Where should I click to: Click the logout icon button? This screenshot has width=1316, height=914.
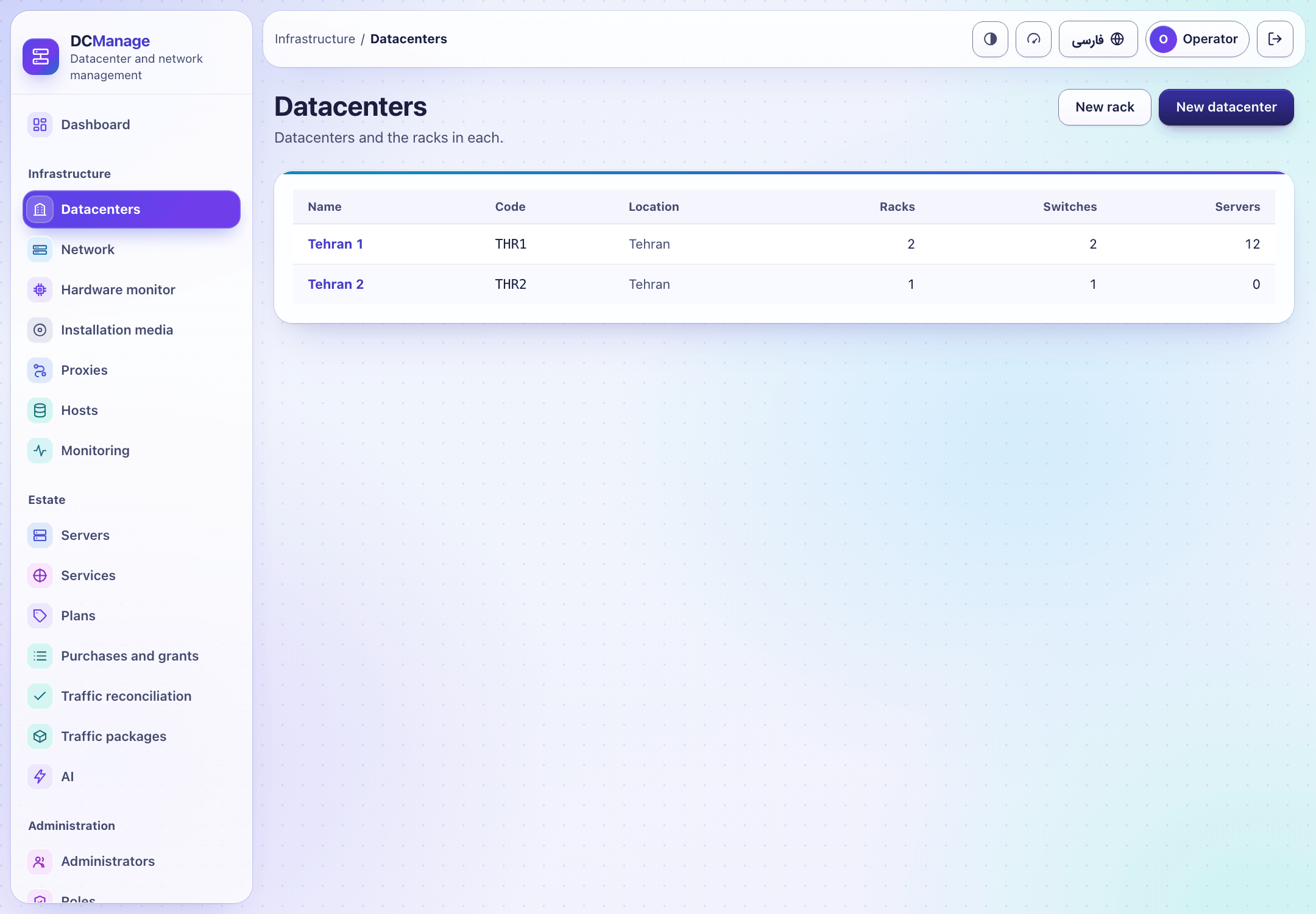point(1275,39)
